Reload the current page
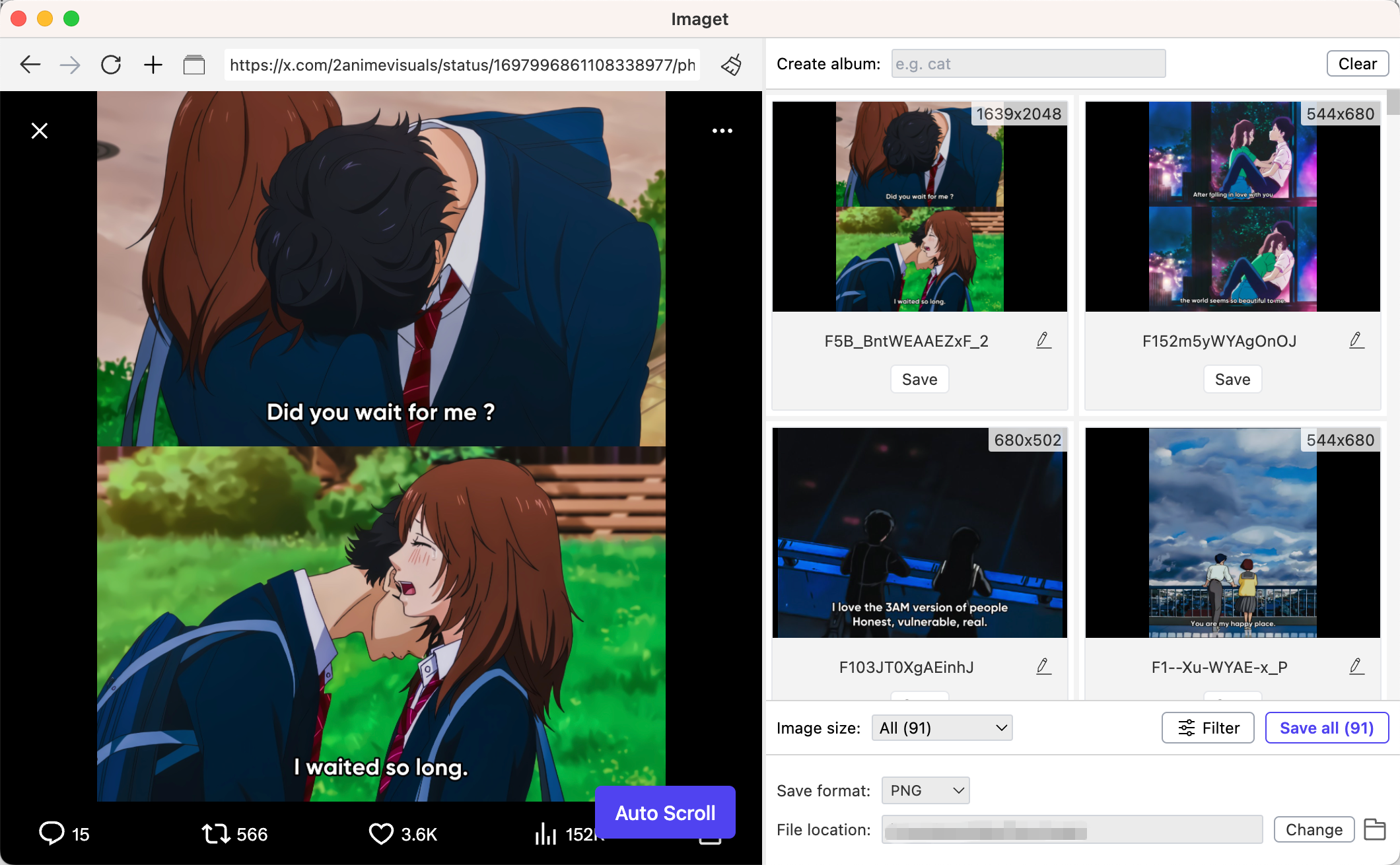 tap(110, 64)
